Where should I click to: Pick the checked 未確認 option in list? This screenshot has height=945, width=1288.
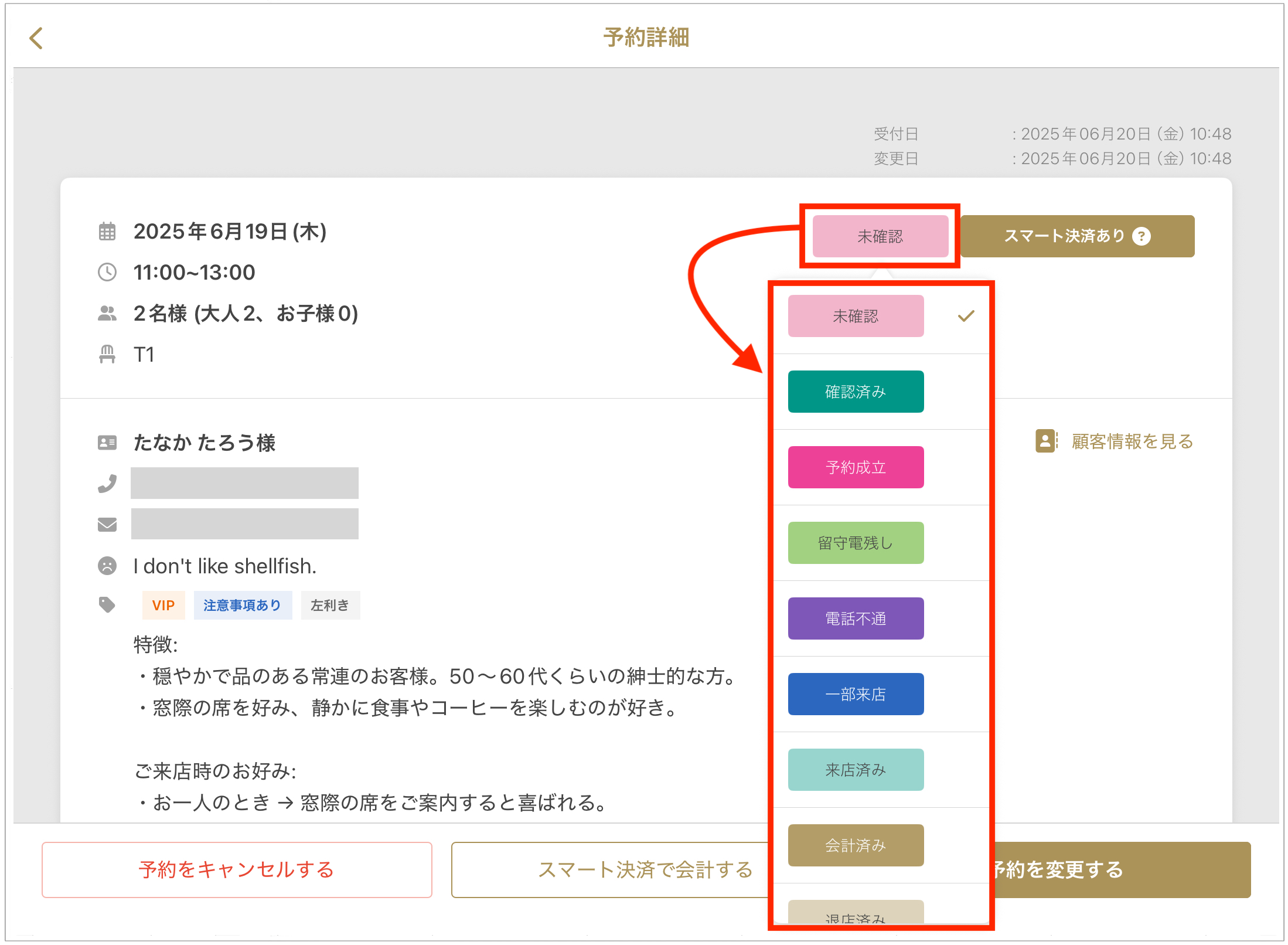point(856,316)
